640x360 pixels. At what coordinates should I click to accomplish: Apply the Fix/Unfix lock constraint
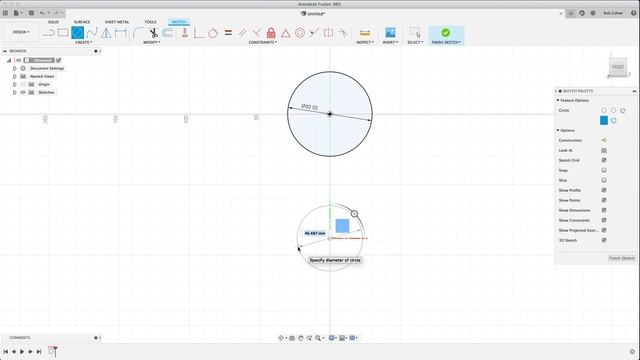point(271,33)
